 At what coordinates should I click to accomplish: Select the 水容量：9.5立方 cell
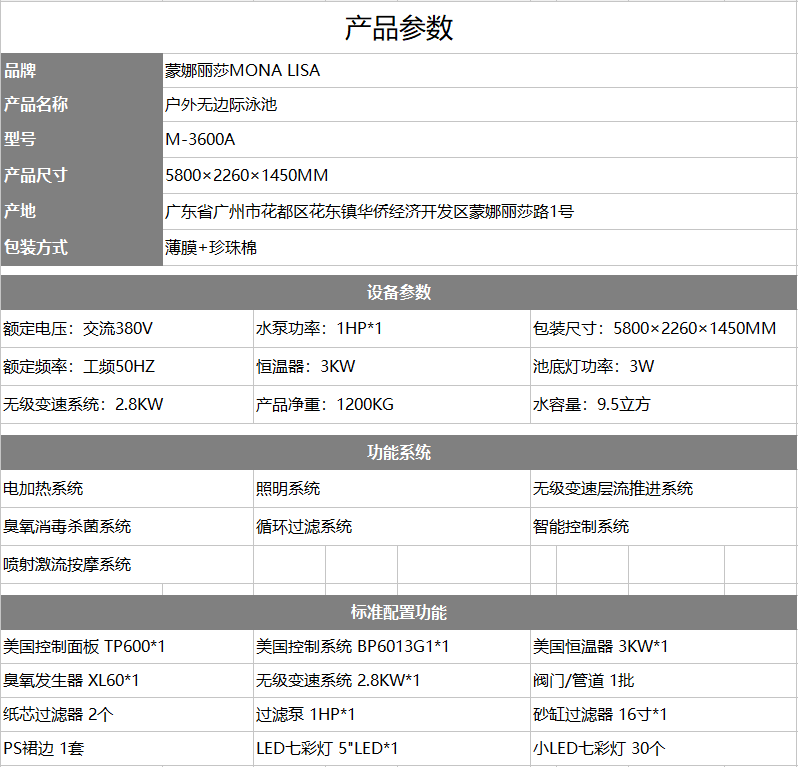coord(662,404)
